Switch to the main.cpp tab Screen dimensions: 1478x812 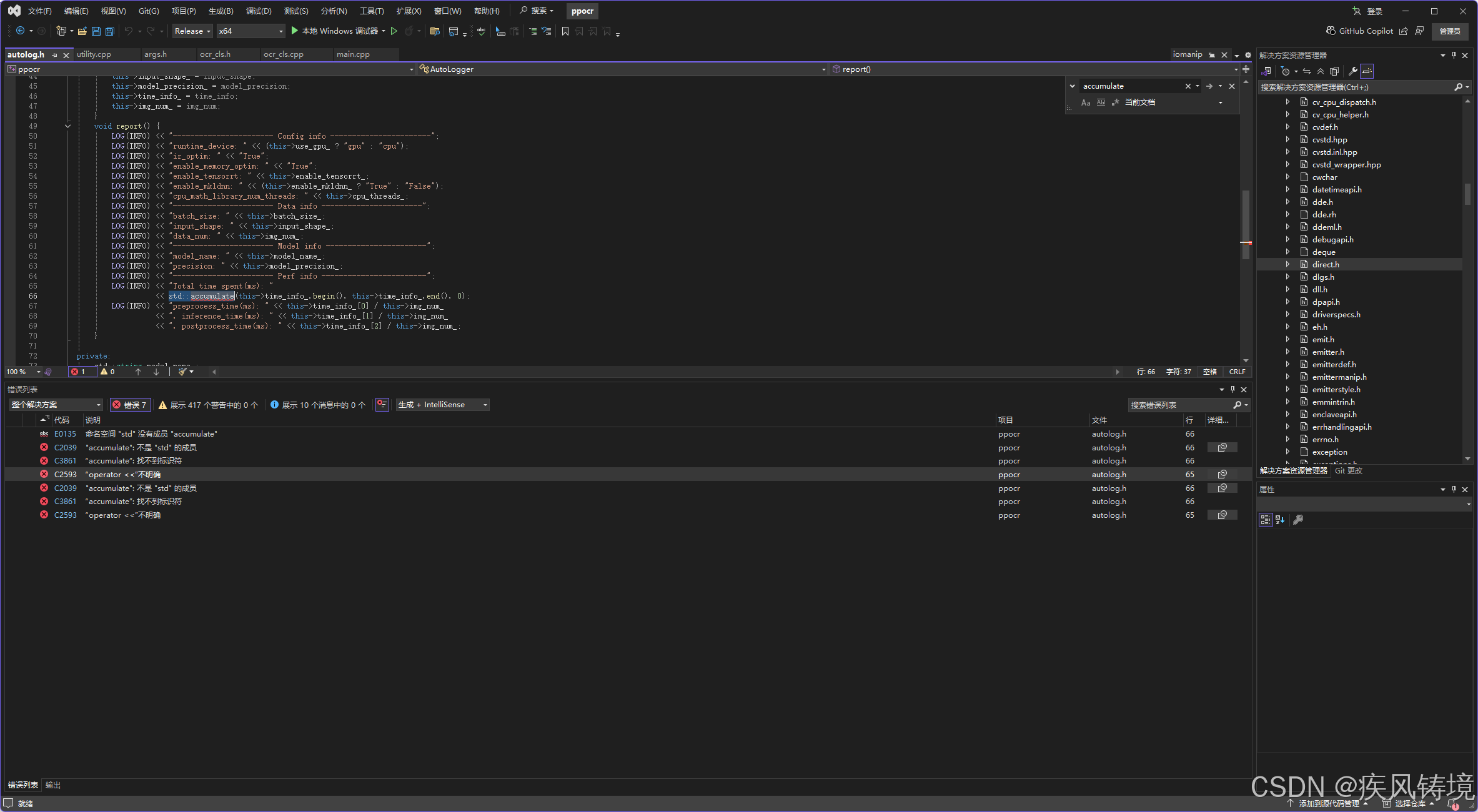tap(353, 54)
